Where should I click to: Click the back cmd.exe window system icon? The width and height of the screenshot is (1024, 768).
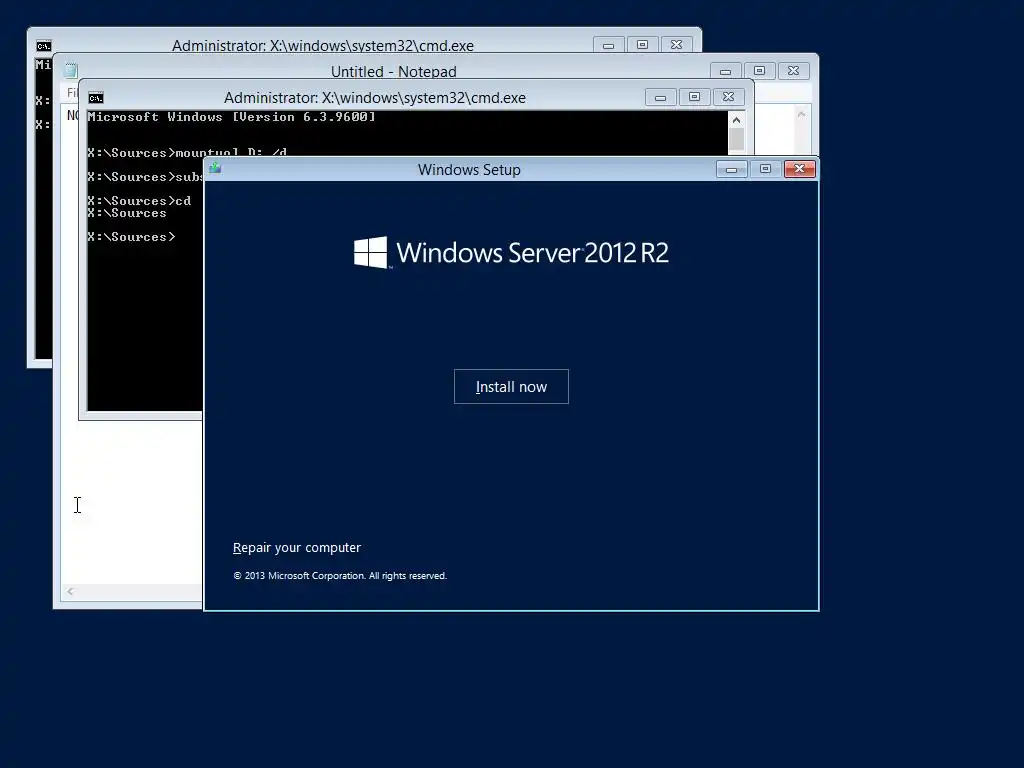pyautogui.click(x=44, y=46)
